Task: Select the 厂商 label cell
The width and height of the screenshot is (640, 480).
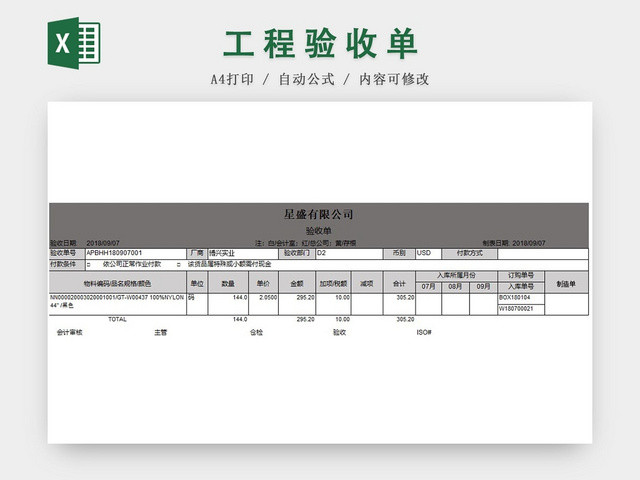Action: point(197,253)
